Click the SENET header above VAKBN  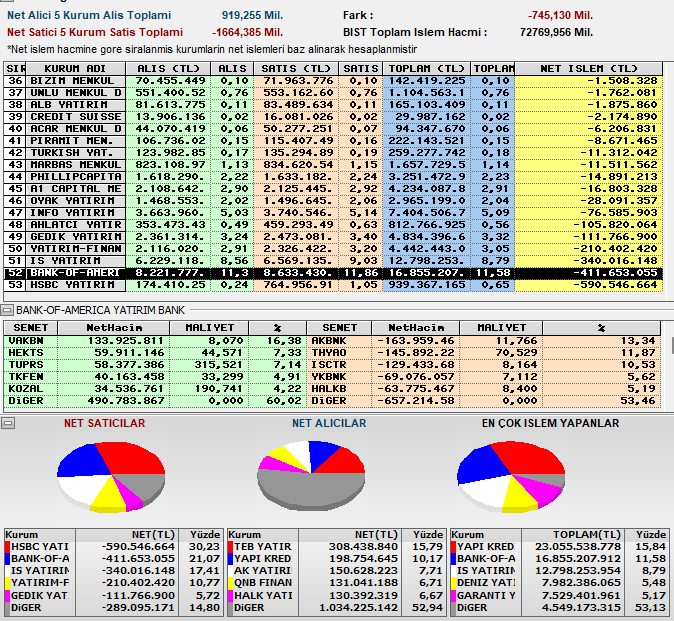click(x=31, y=328)
